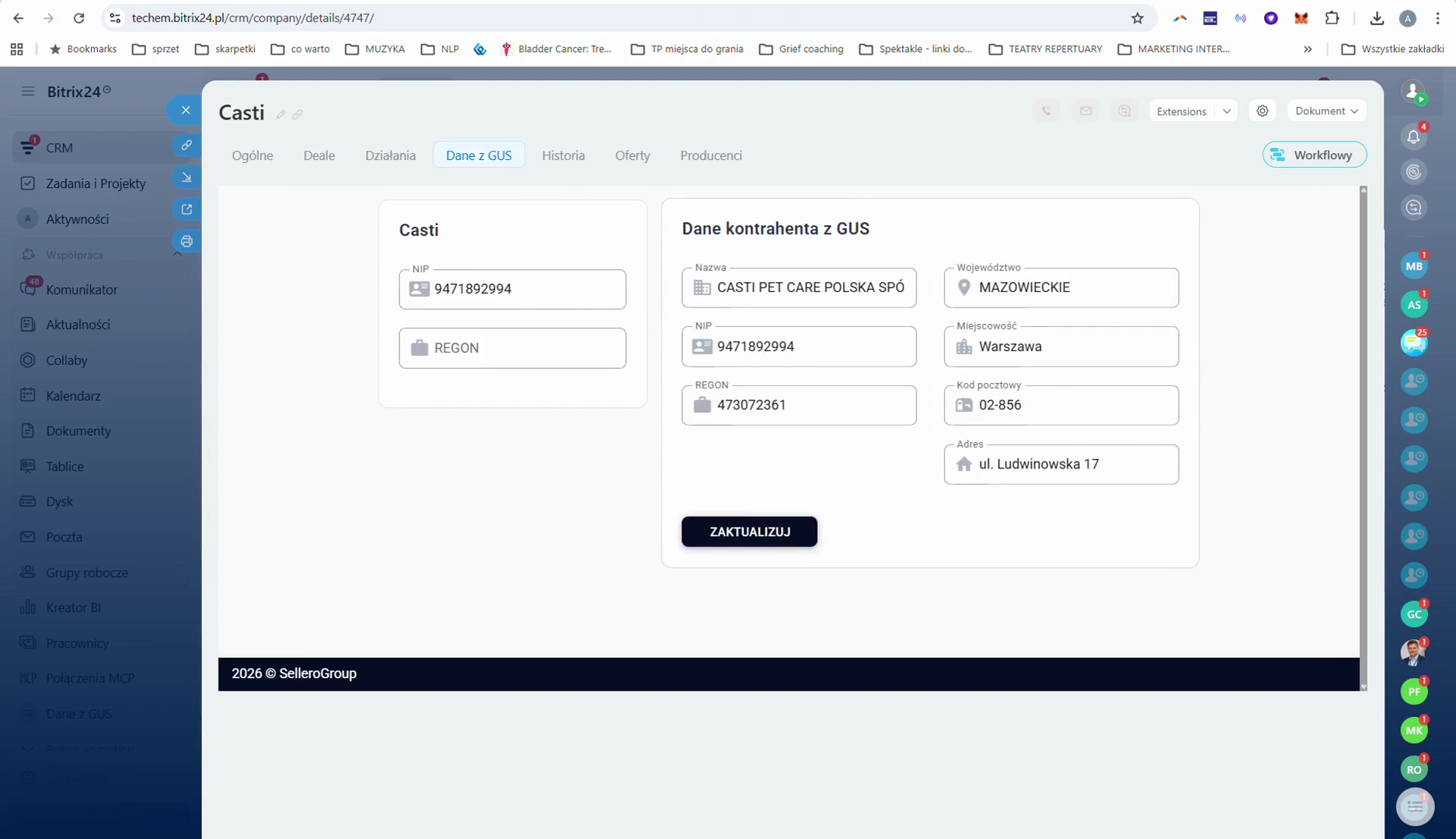Screen dimensions: 1456x839
Task: Switch to the Oferty tab
Action: [632, 155]
